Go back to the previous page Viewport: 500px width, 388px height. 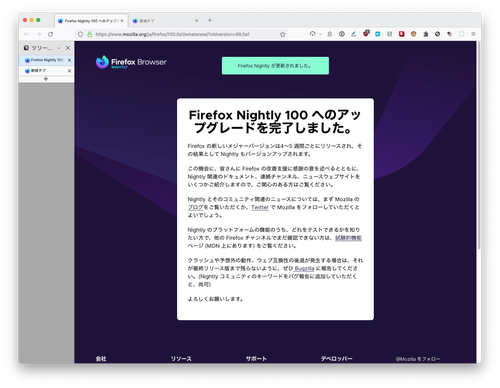[x=27, y=34]
